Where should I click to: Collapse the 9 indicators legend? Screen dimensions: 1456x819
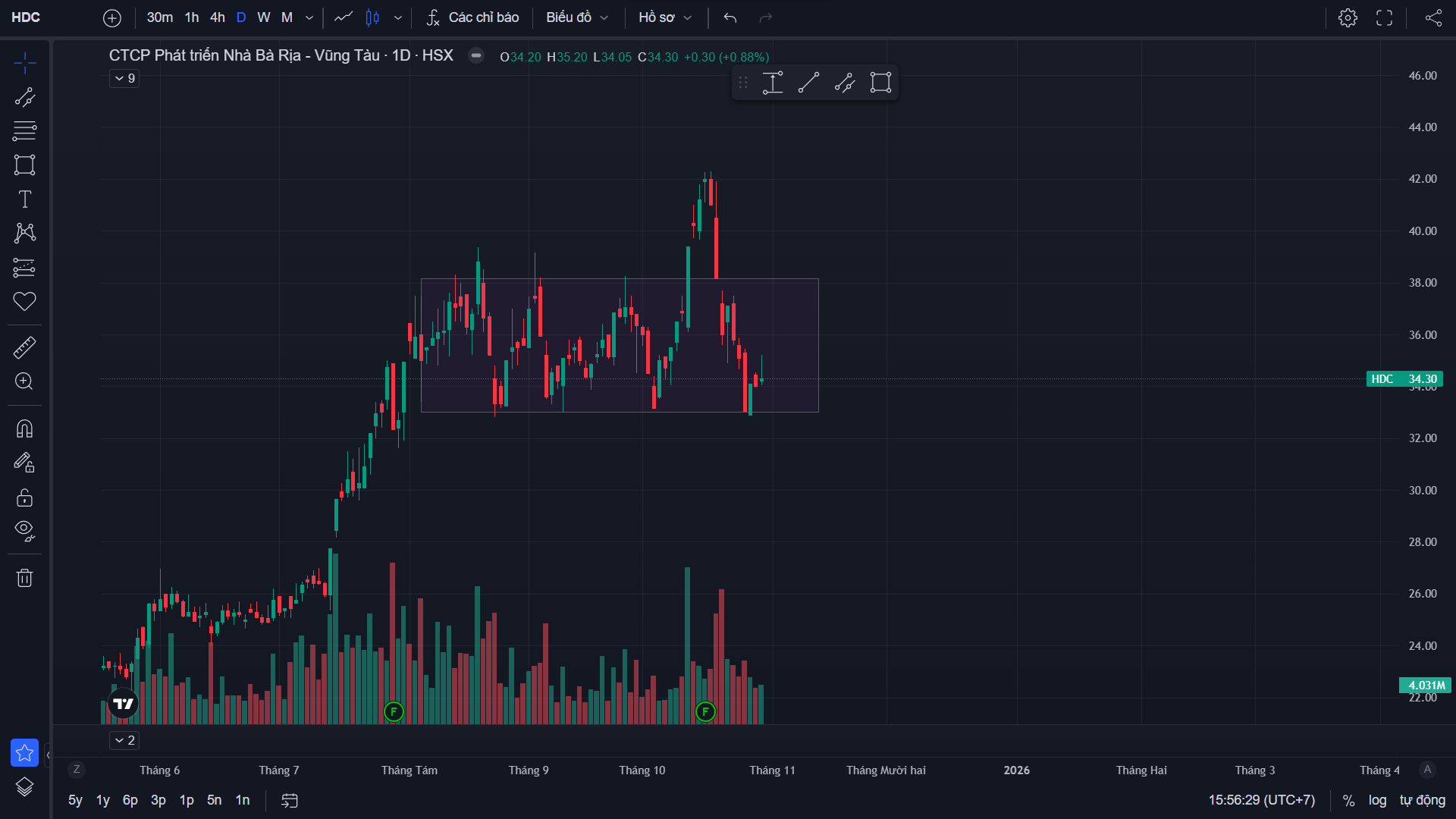tap(124, 78)
